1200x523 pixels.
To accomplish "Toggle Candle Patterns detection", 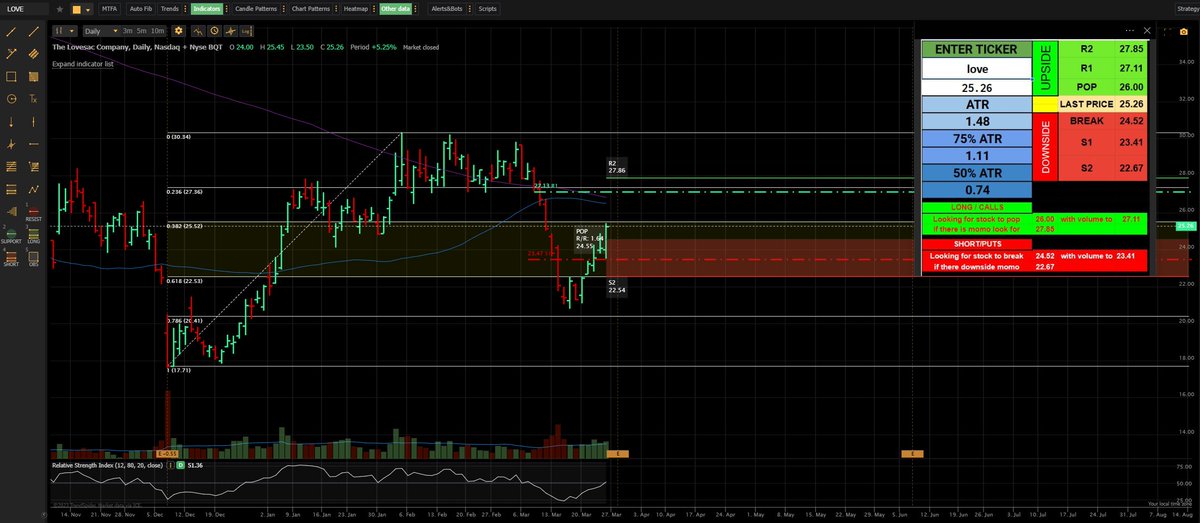I will pos(256,9).
